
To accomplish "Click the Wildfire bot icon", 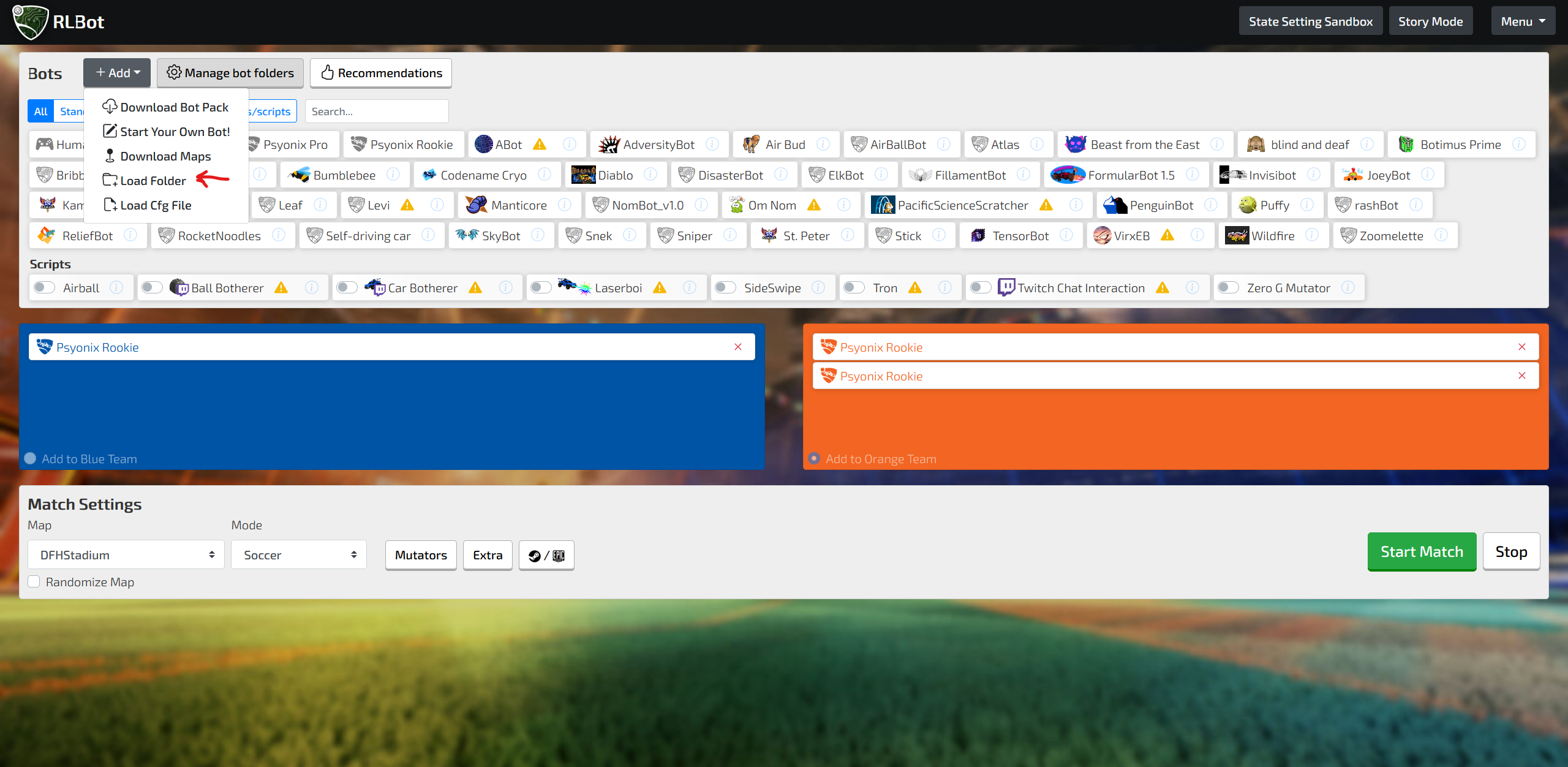I will coord(1237,236).
